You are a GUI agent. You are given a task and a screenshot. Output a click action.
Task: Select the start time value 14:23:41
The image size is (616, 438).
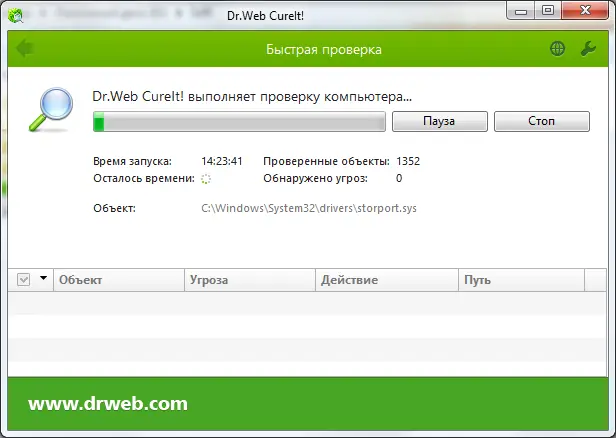point(222,161)
